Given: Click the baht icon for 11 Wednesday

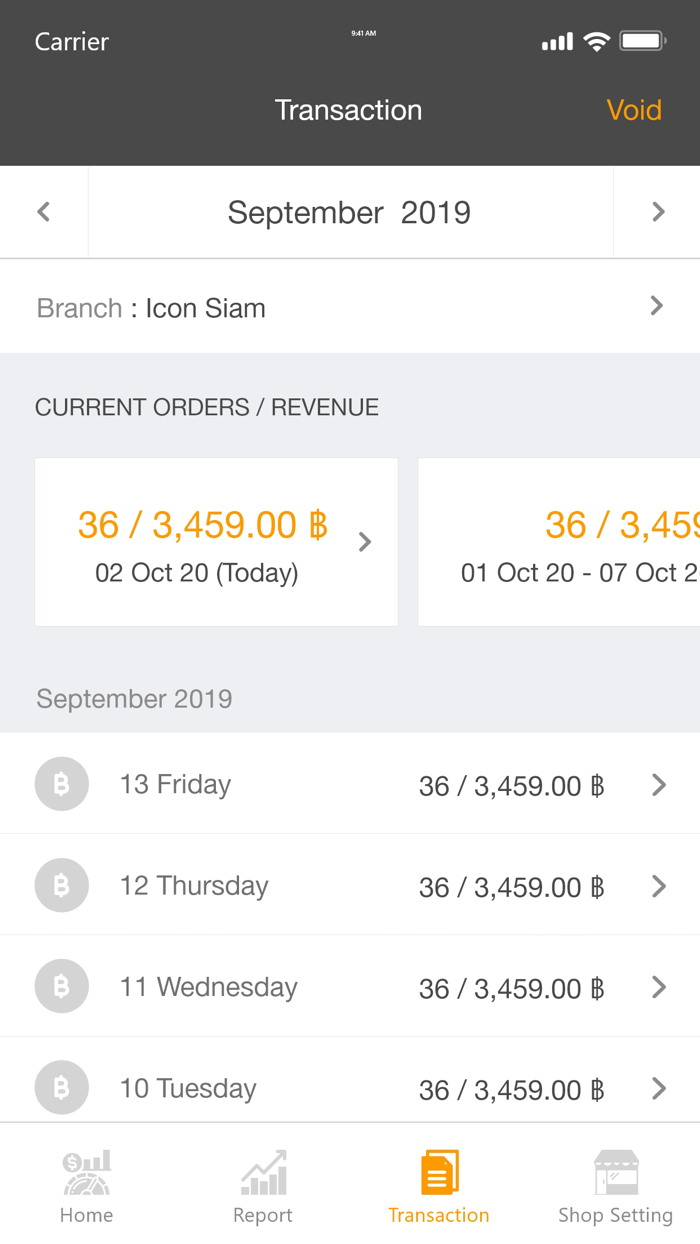Looking at the screenshot, I should 61,986.
